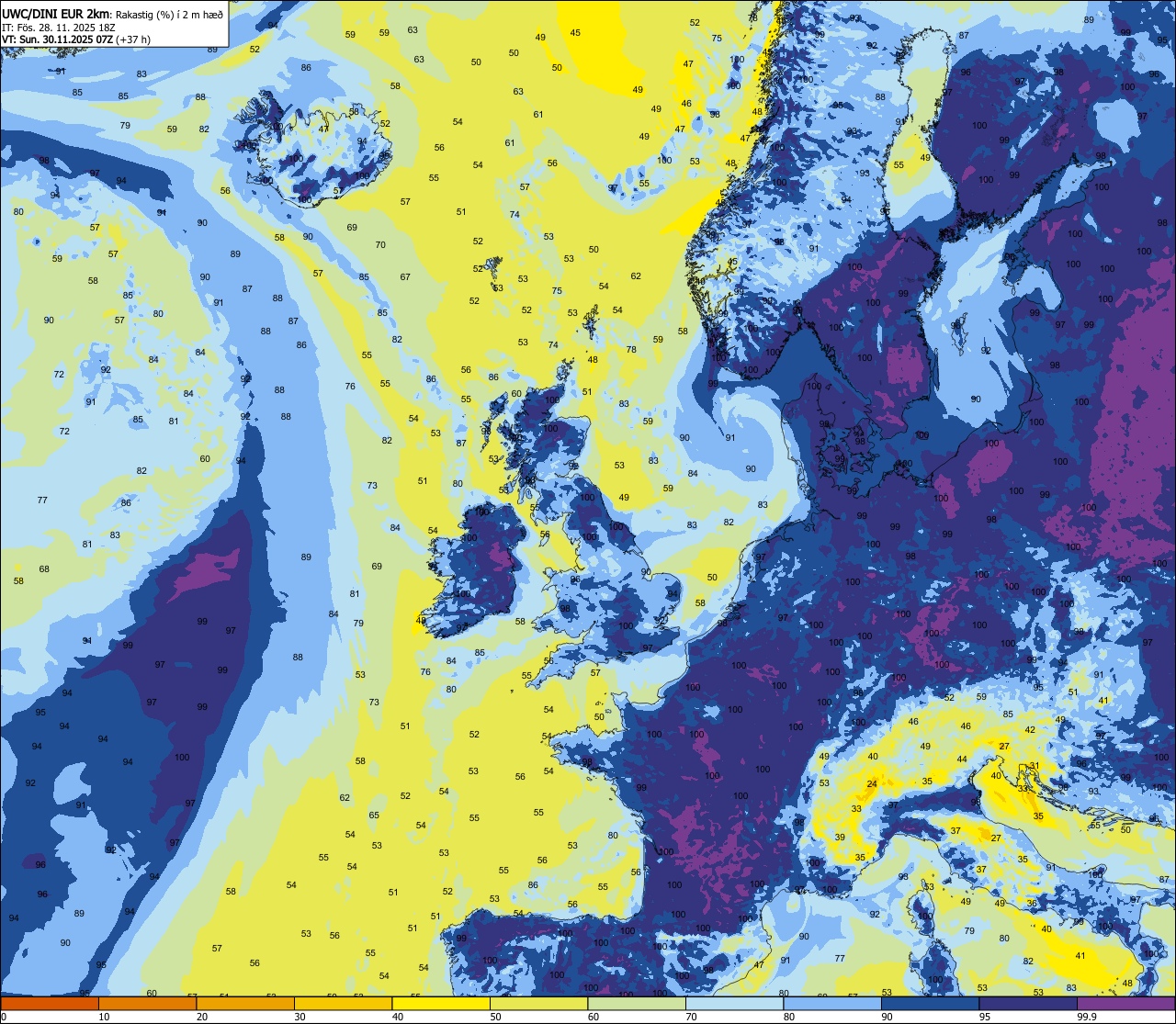Click the humidity value '24' on the map
This screenshot has height=1024, width=1176.
(x=871, y=784)
